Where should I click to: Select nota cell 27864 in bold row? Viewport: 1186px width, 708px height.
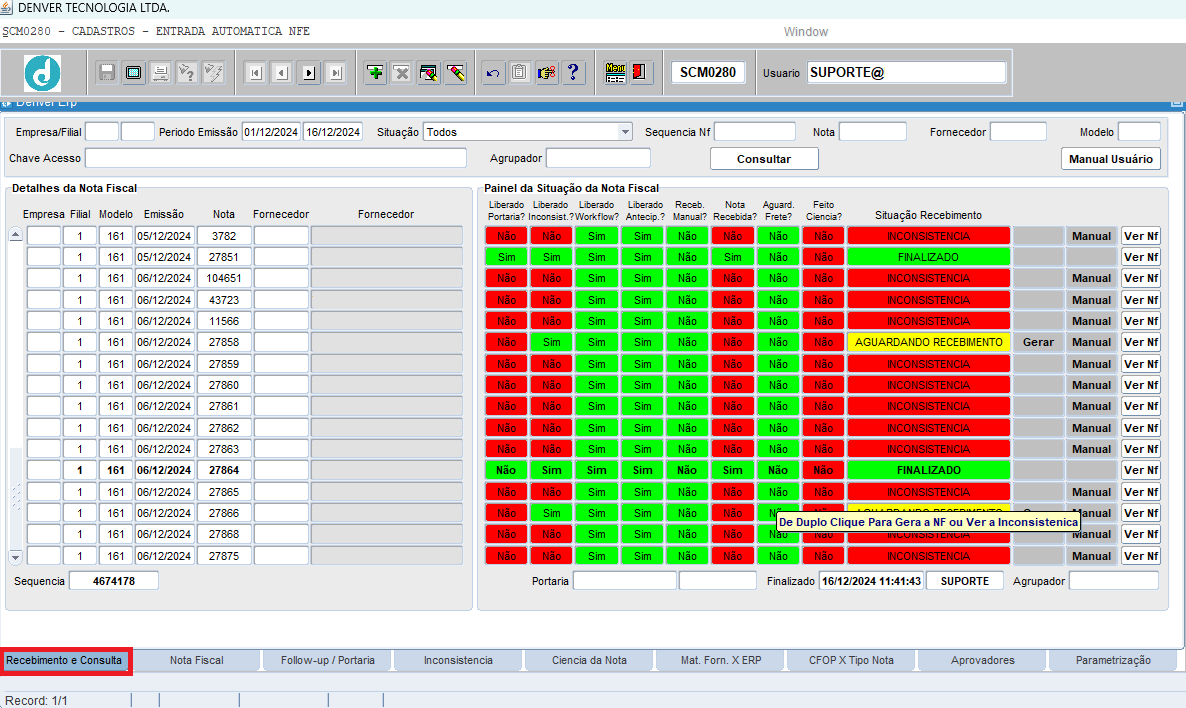224,470
